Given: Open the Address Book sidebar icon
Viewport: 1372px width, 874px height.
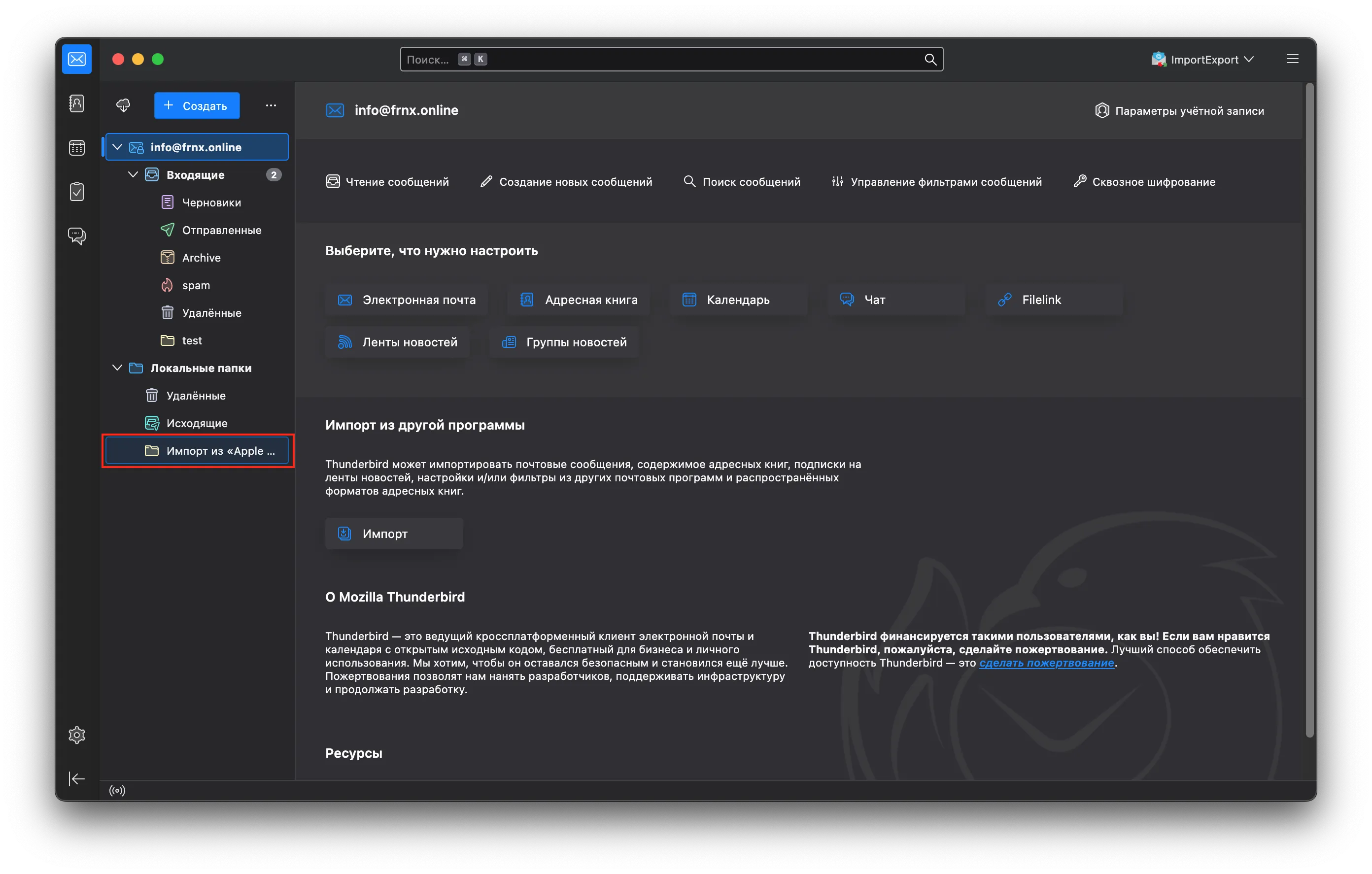Looking at the screenshot, I should tap(76, 103).
